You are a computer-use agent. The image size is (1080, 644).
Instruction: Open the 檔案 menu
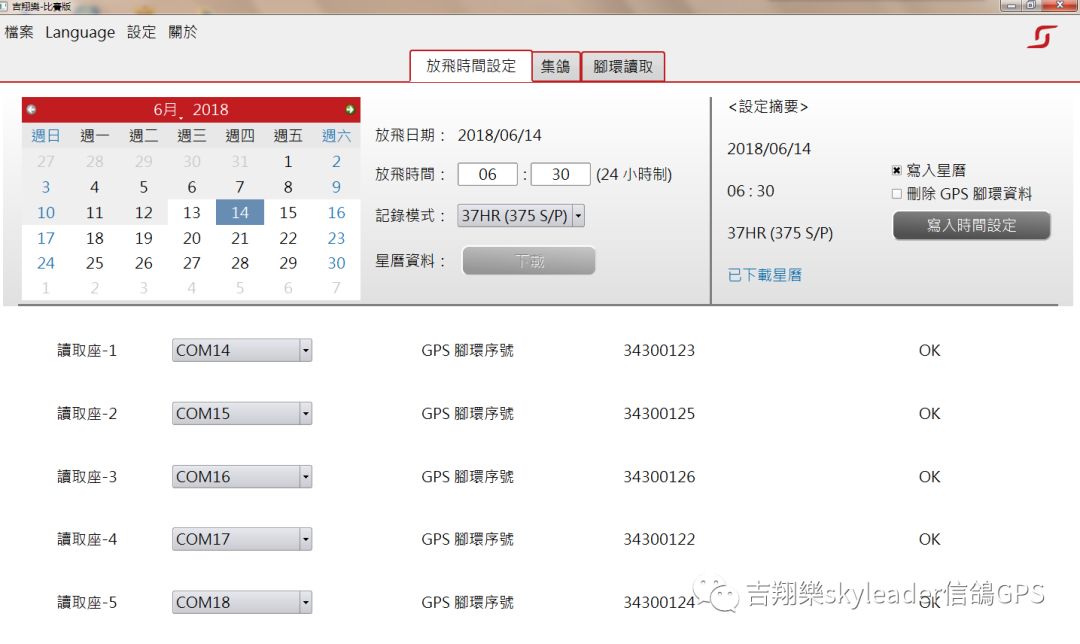point(19,32)
